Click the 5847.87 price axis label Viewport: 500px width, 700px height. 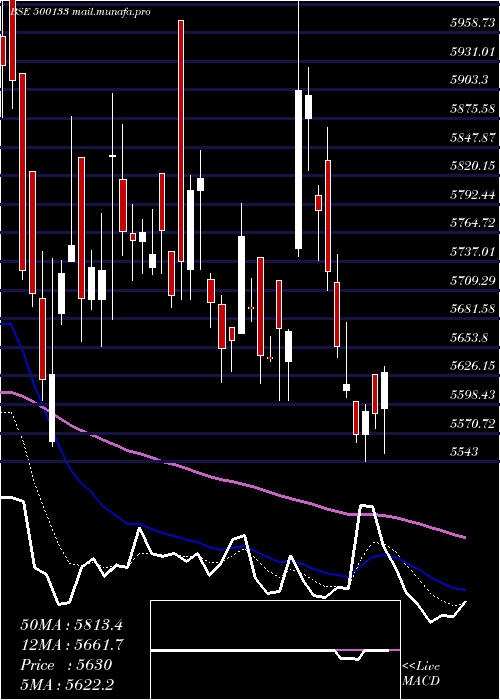473,137
